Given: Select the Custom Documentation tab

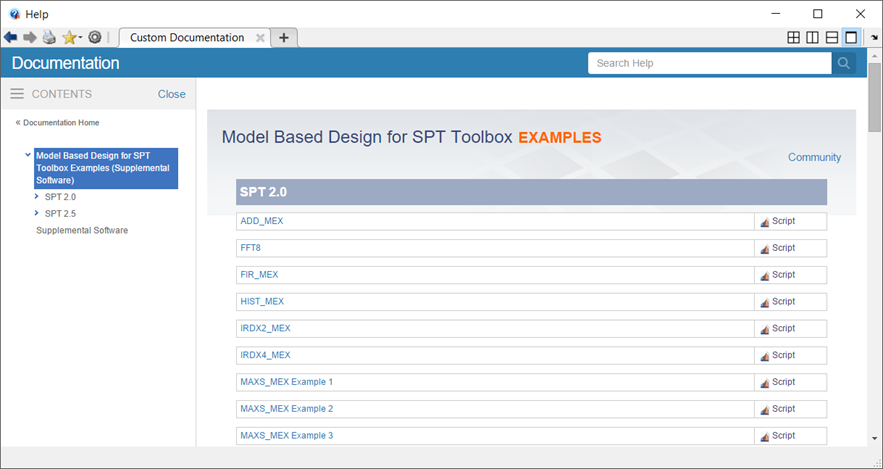Looking at the screenshot, I should pyautogui.click(x=187, y=38).
